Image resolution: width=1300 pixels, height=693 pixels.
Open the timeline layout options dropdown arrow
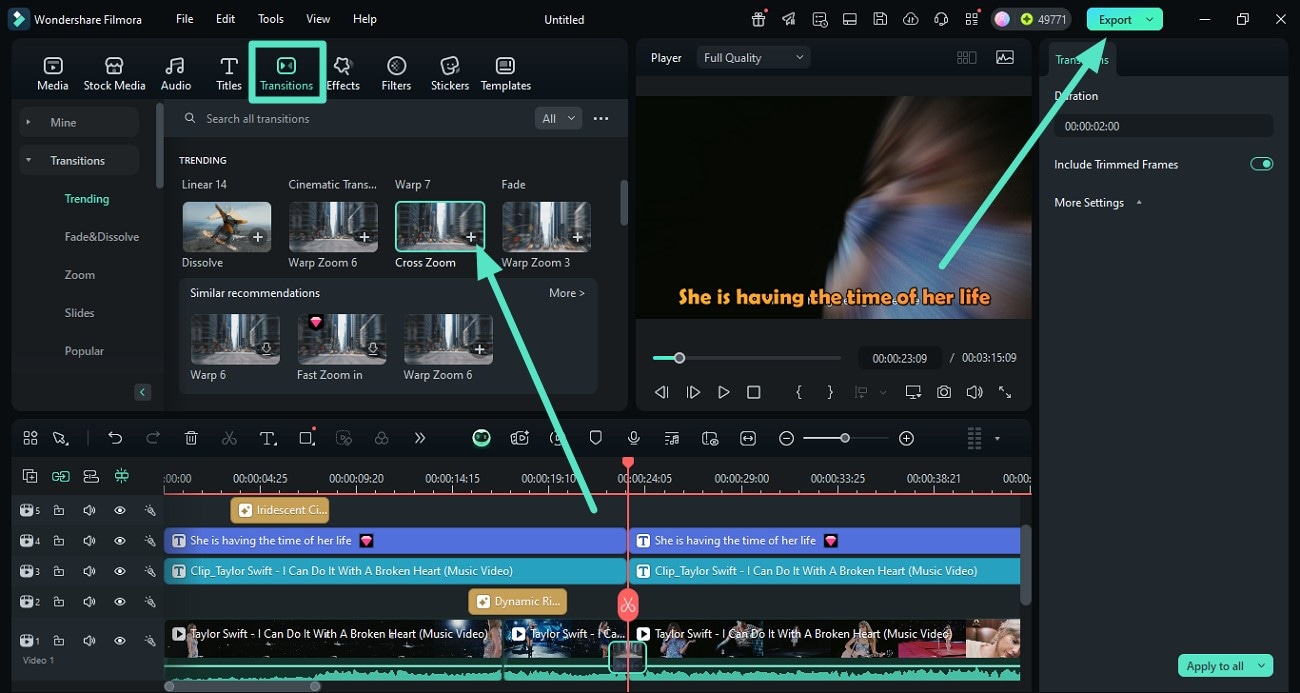click(997, 438)
